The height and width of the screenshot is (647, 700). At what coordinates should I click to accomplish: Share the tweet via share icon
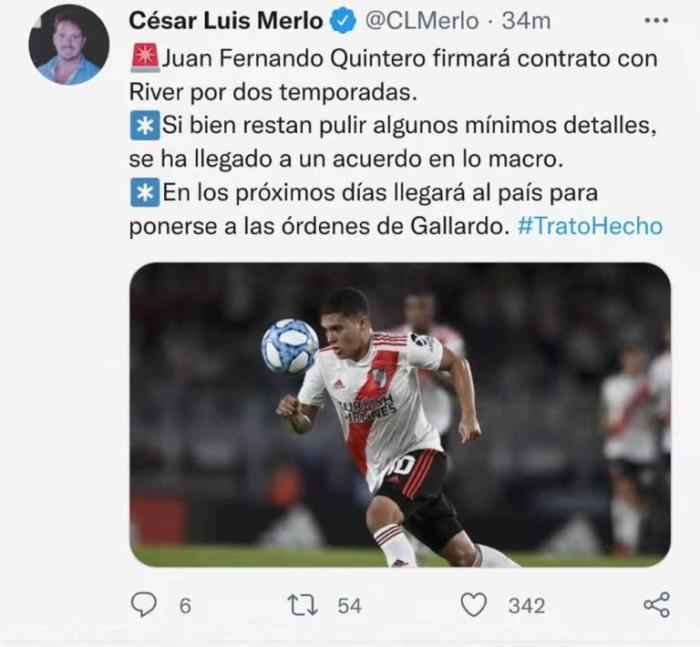point(657,605)
